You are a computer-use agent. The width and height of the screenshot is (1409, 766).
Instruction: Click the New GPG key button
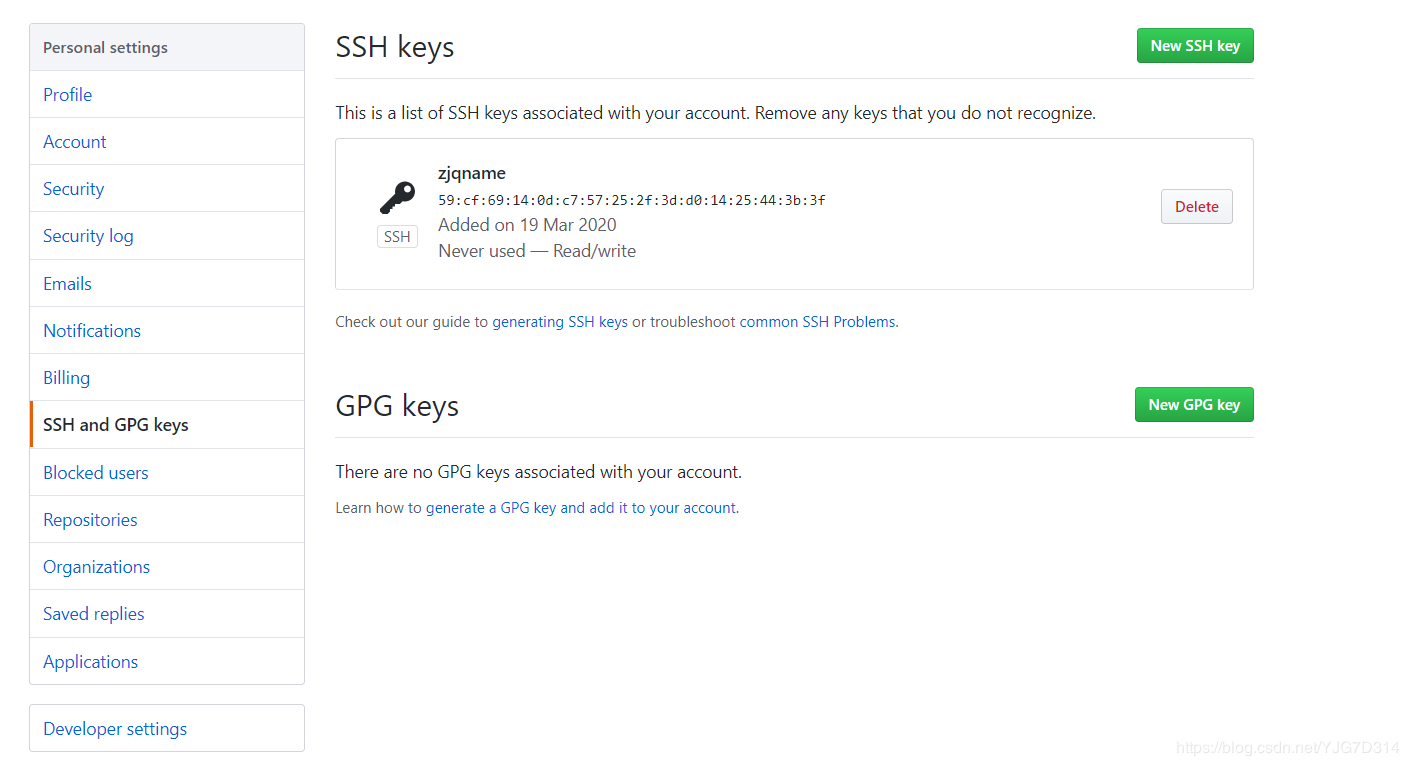1193,405
